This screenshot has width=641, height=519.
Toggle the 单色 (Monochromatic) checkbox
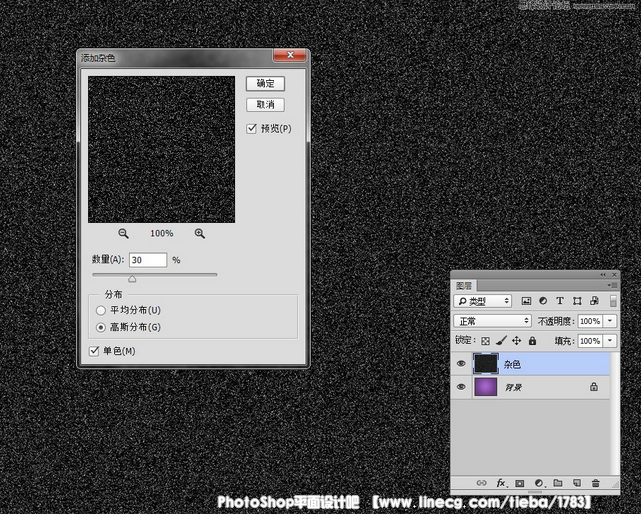95,351
